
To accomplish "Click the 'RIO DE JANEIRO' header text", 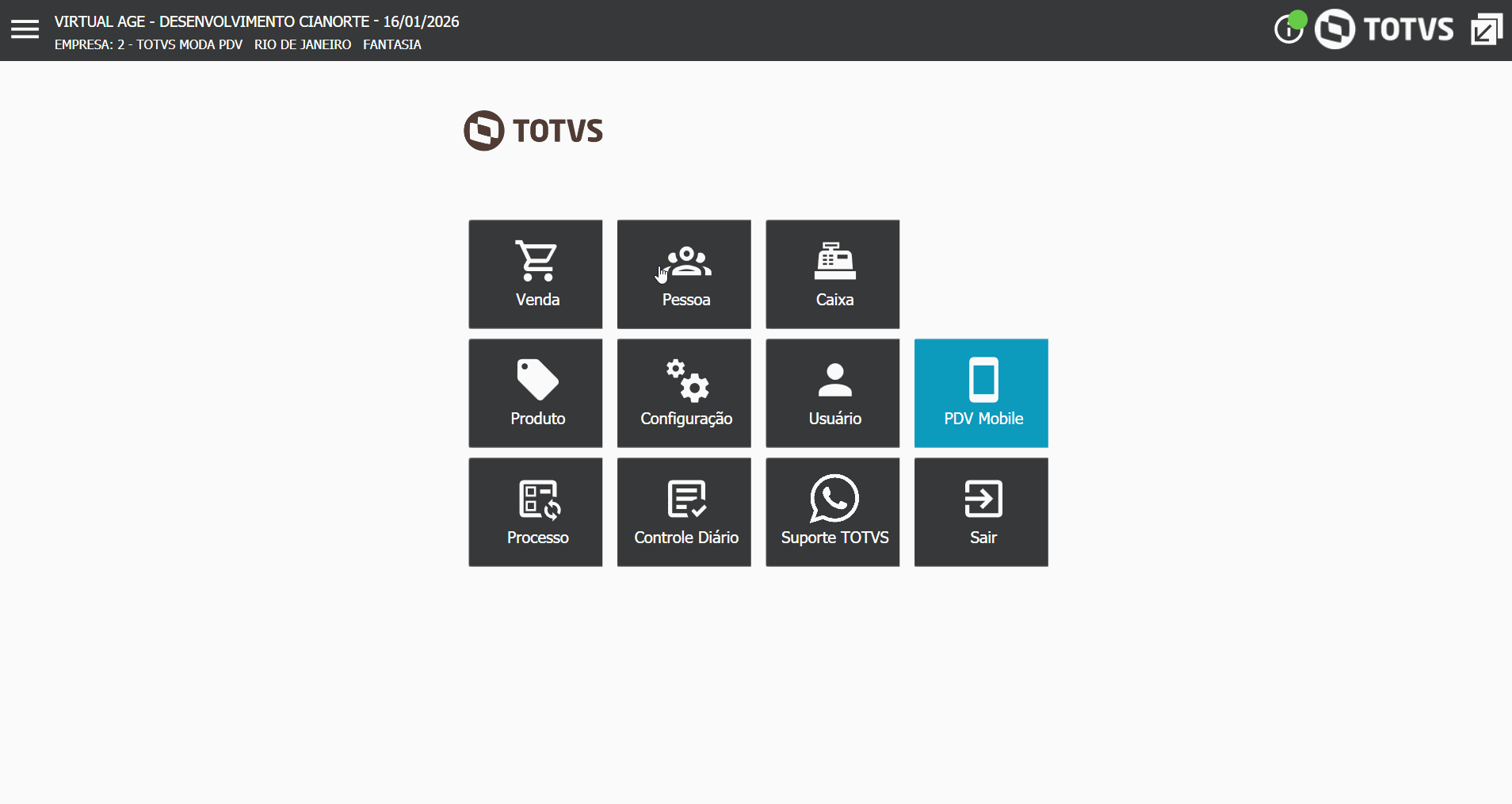I will coord(303,44).
